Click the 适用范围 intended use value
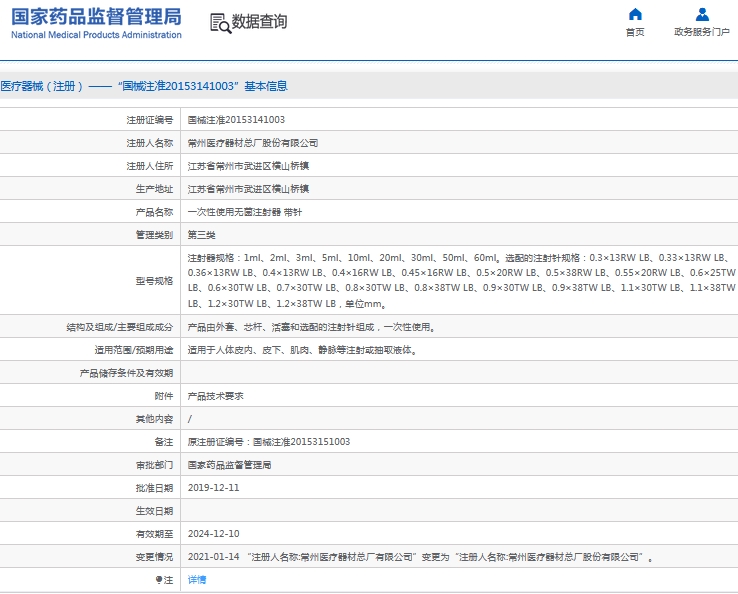The image size is (738, 594). (303, 350)
